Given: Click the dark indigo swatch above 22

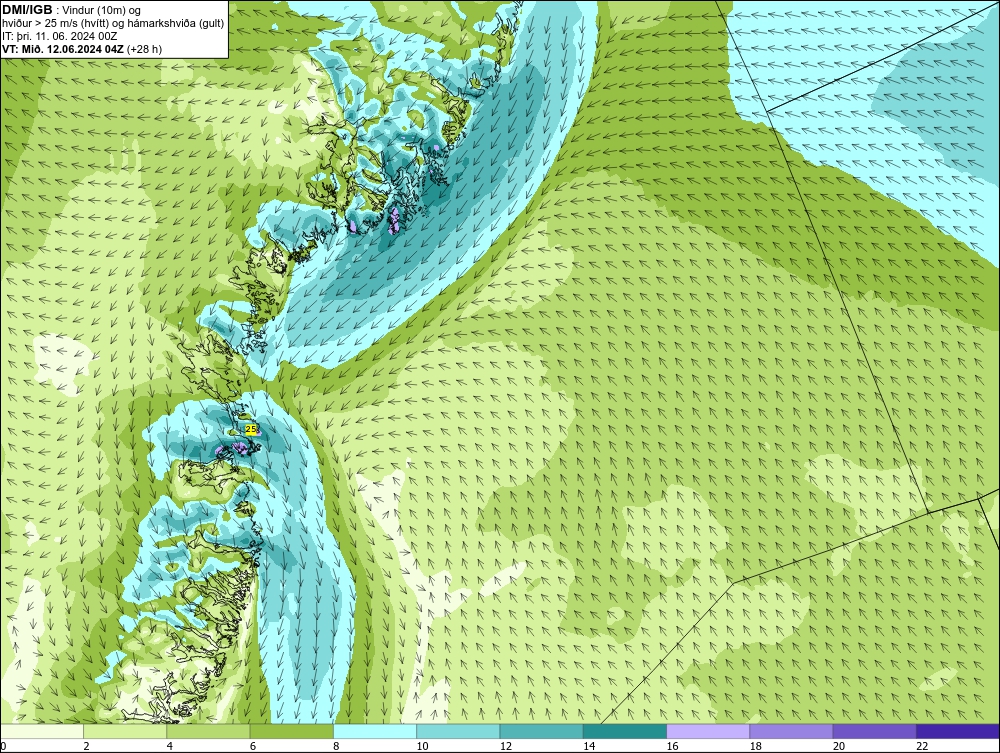Looking at the screenshot, I should [958, 731].
